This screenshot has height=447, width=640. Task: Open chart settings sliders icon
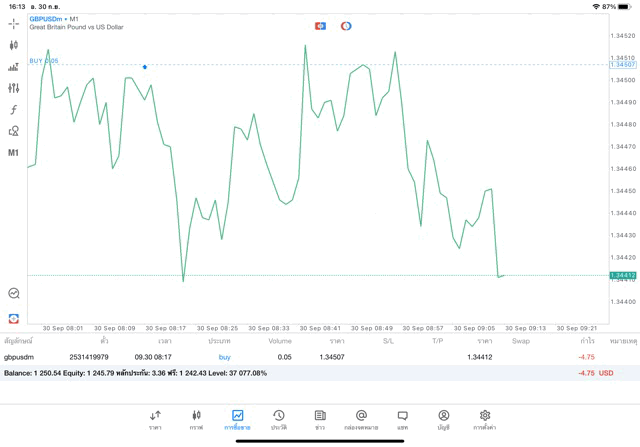(x=13, y=88)
